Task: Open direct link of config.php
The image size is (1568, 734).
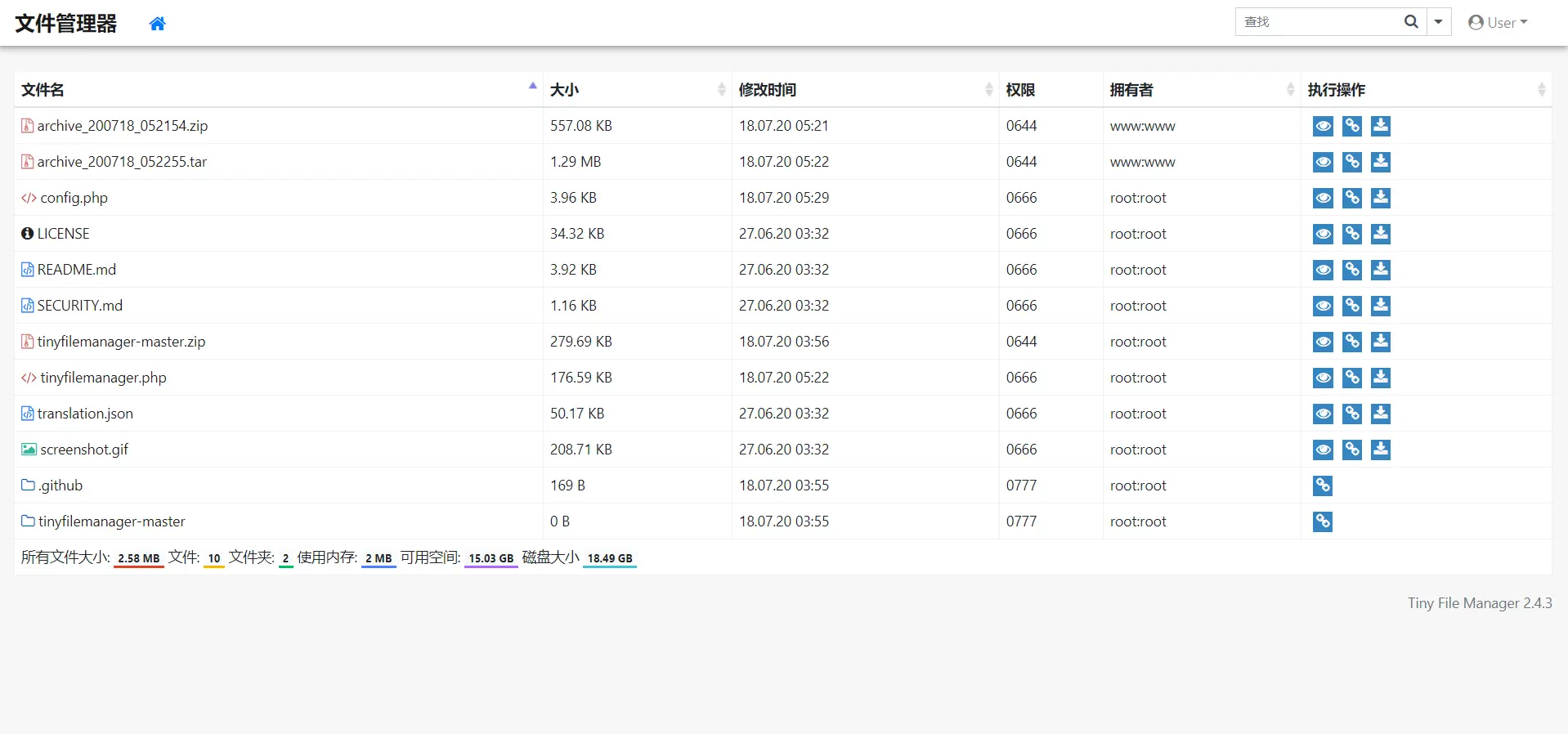Action: click(x=1352, y=198)
